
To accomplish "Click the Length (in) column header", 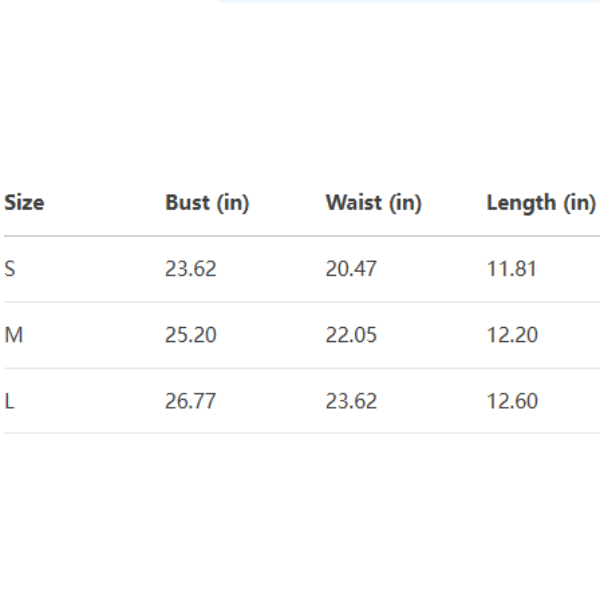I will point(540,203).
